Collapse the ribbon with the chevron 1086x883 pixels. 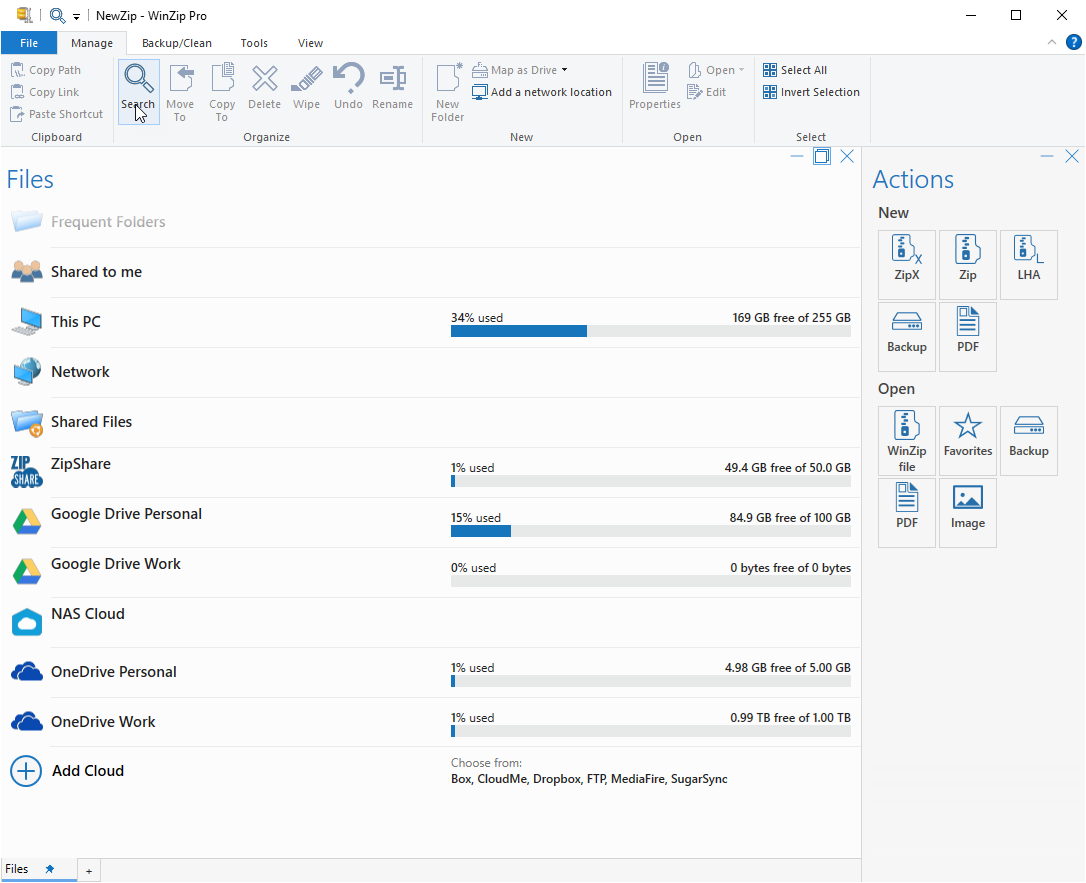[1051, 42]
